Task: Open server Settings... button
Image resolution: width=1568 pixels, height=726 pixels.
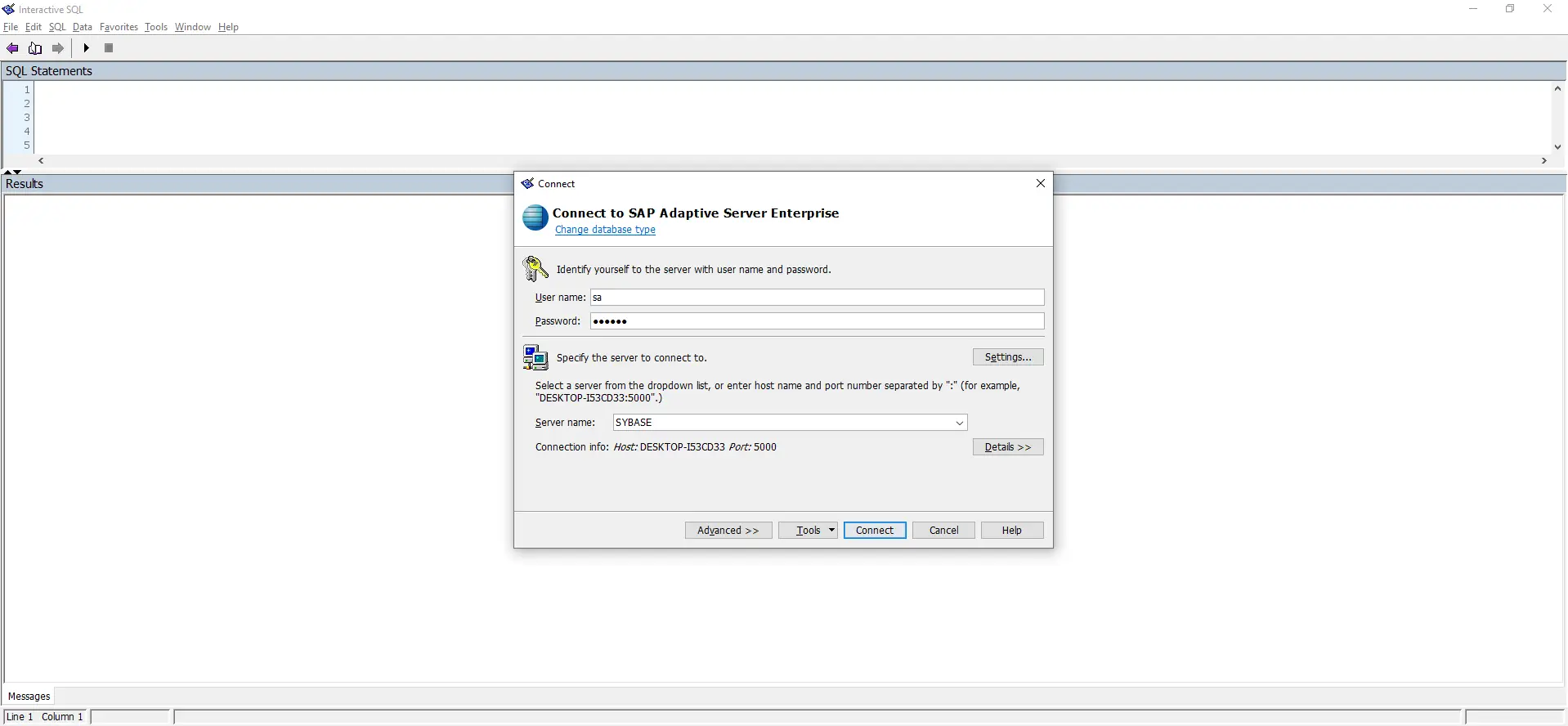Action: coord(1008,357)
